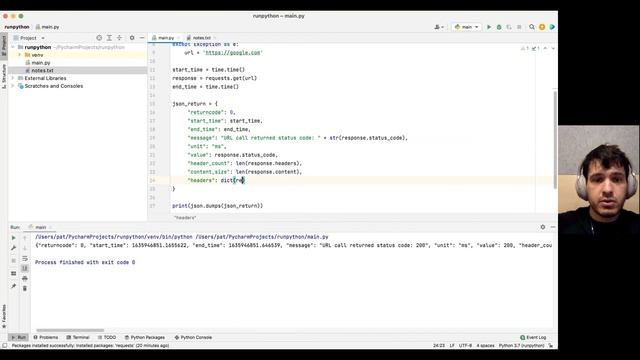Open the orange IDE updates icon
This screenshot has width=640, height=360.
click(542, 27)
